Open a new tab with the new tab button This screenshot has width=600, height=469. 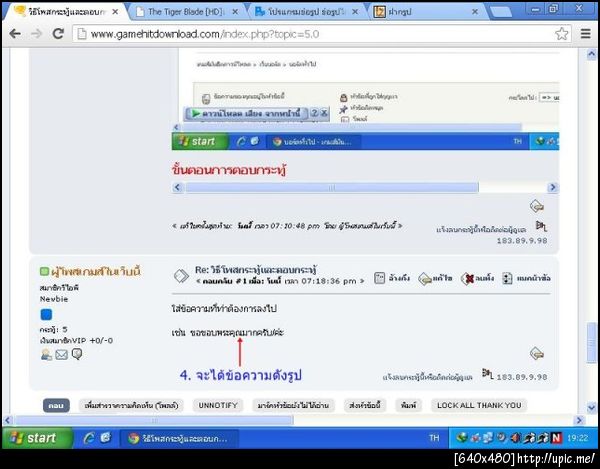(x=501, y=12)
